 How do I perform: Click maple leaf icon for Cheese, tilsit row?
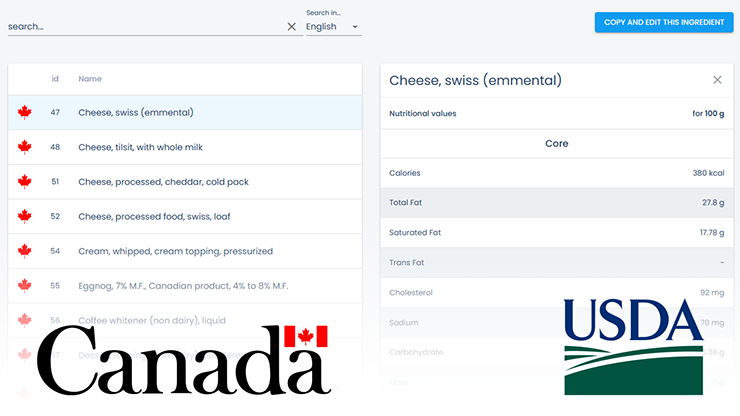tap(25, 147)
